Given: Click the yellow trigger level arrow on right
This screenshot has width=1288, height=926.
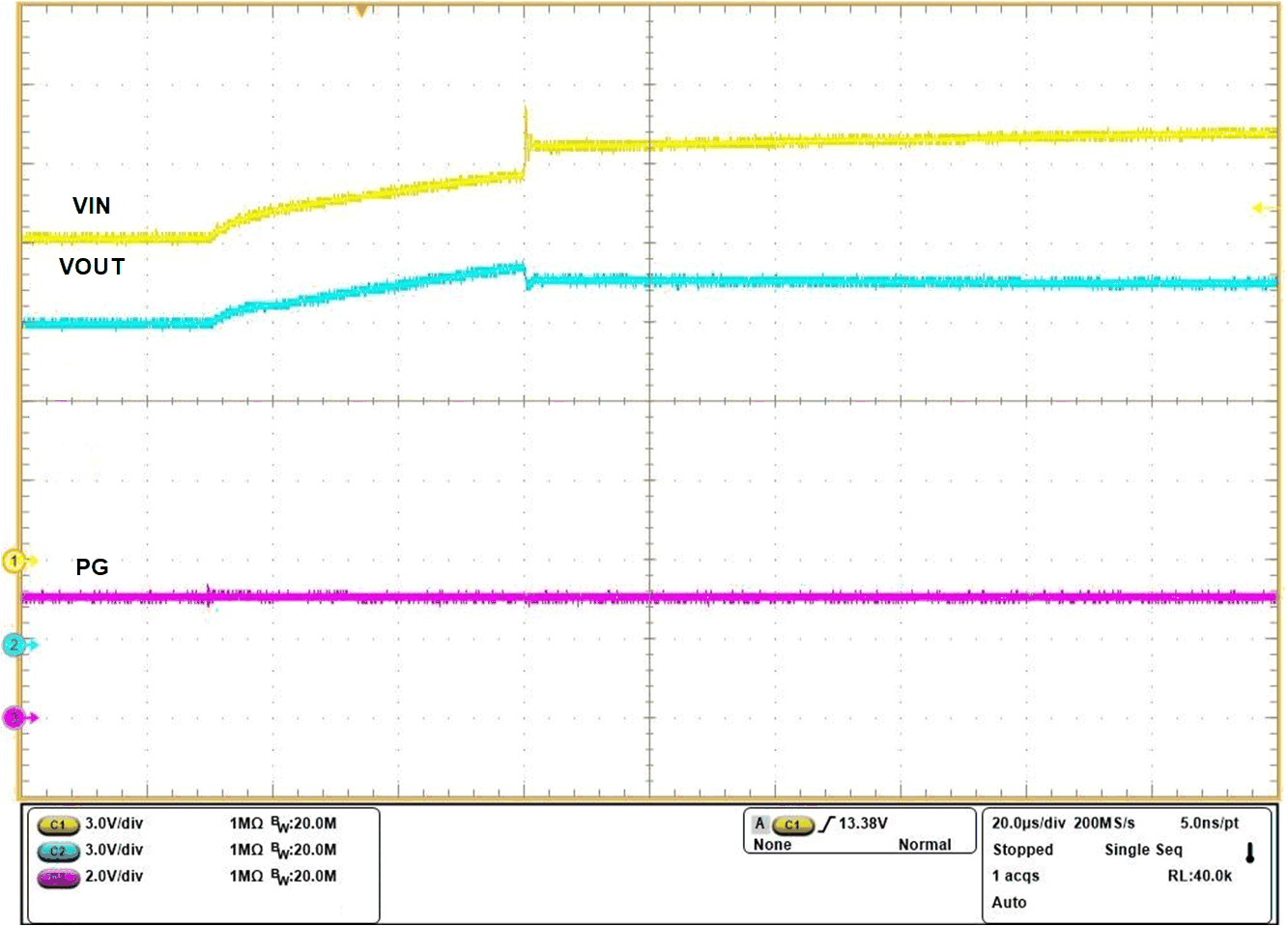Looking at the screenshot, I should point(1258,206).
